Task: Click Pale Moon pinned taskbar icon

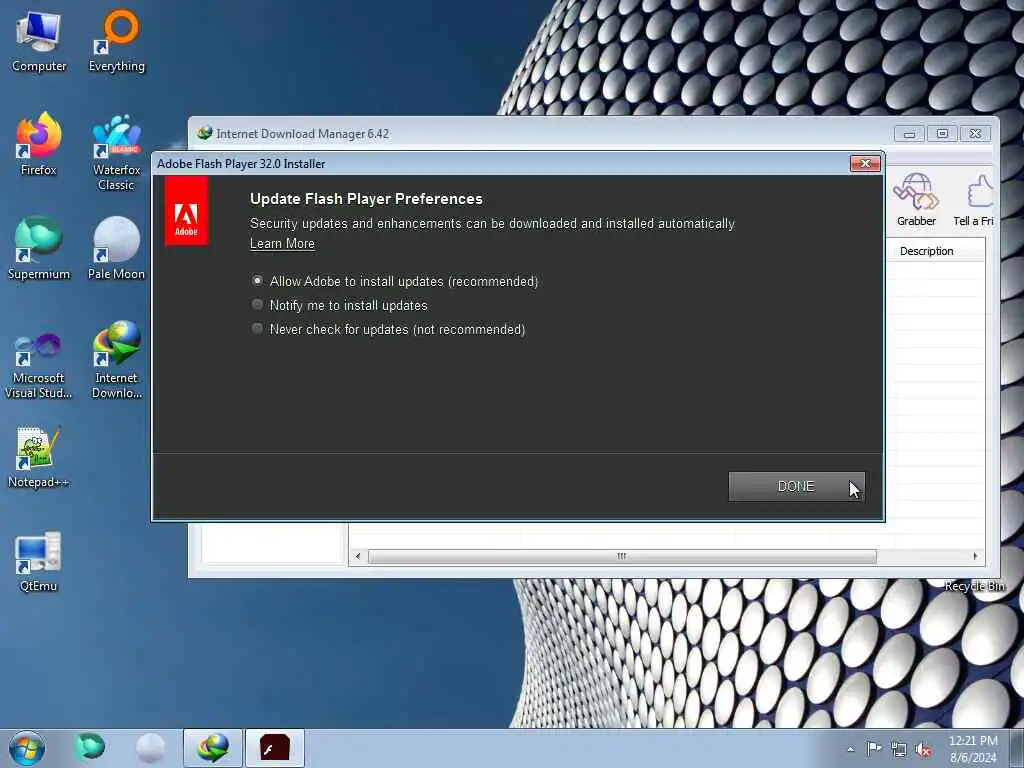Action: (x=150, y=748)
